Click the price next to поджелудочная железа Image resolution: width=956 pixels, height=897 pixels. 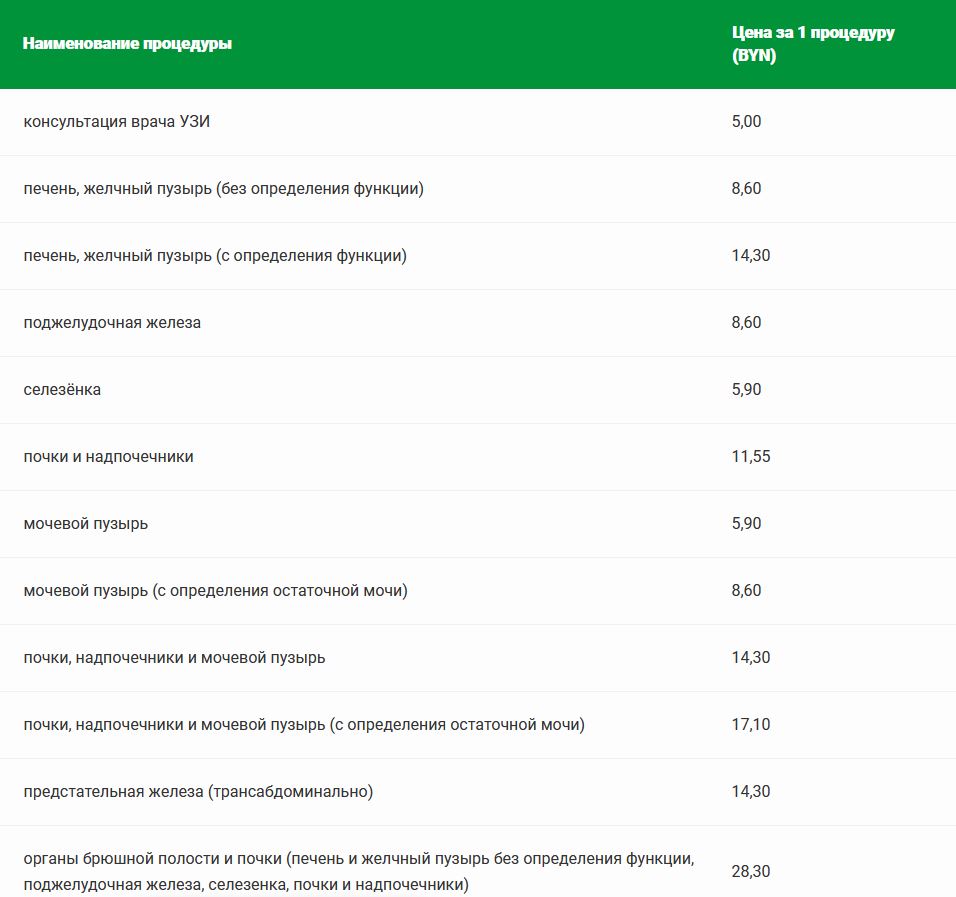click(x=746, y=323)
